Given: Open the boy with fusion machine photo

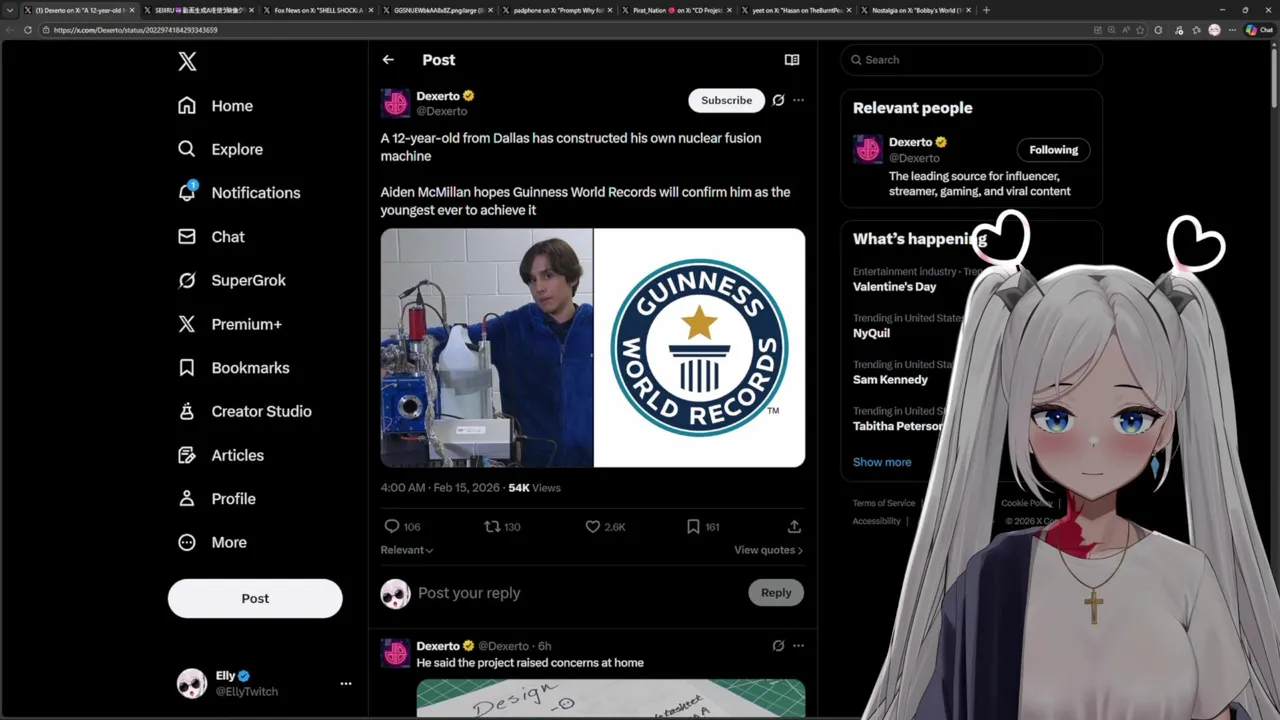Looking at the screenshot, I should click(x=486, y=348).
